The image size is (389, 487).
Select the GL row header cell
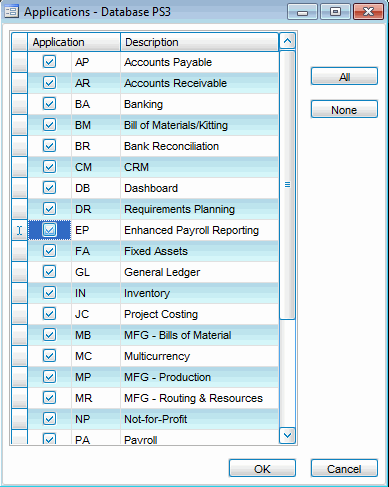[20, 272]
